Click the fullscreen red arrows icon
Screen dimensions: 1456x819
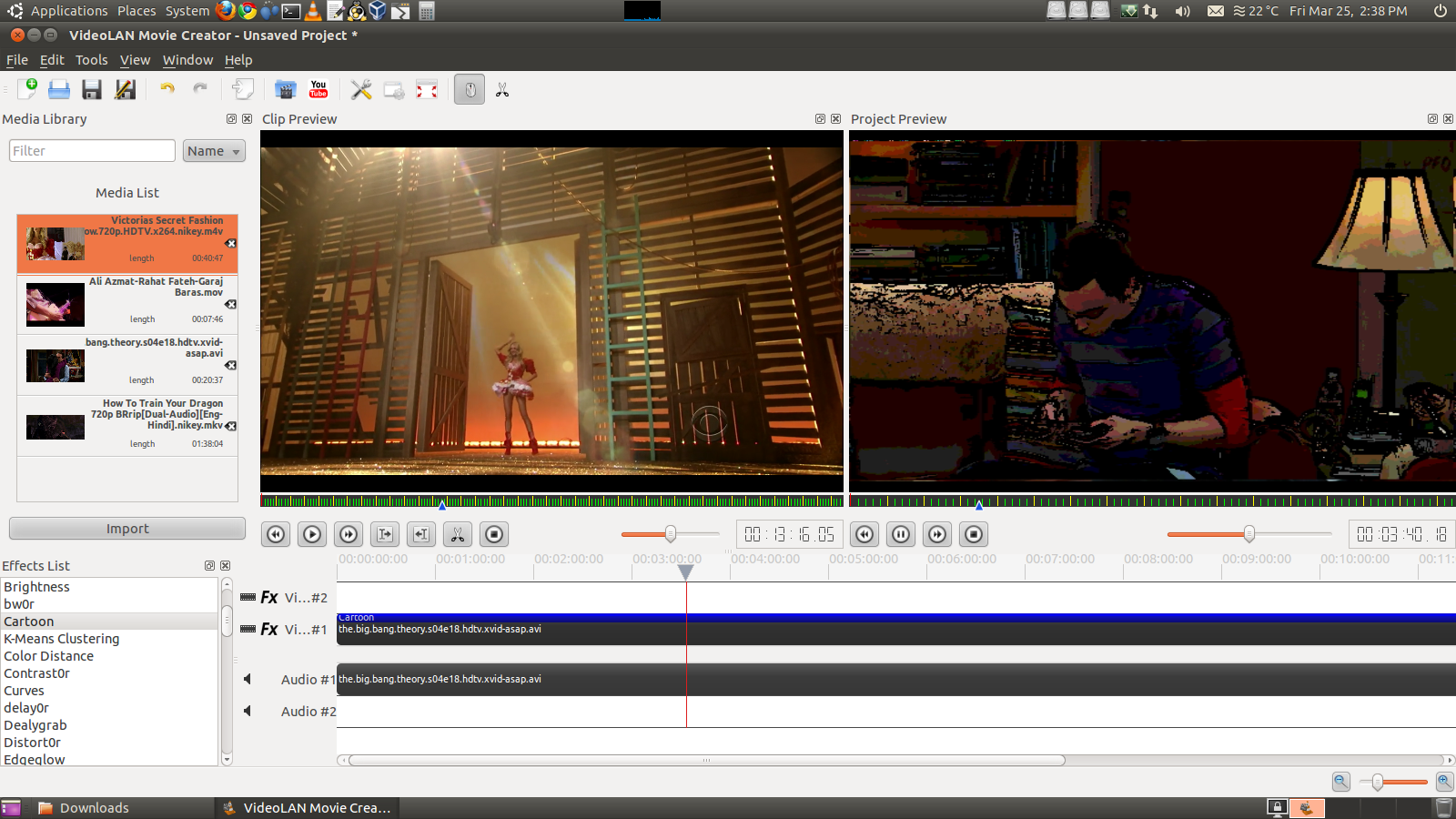tap(427, 89)
